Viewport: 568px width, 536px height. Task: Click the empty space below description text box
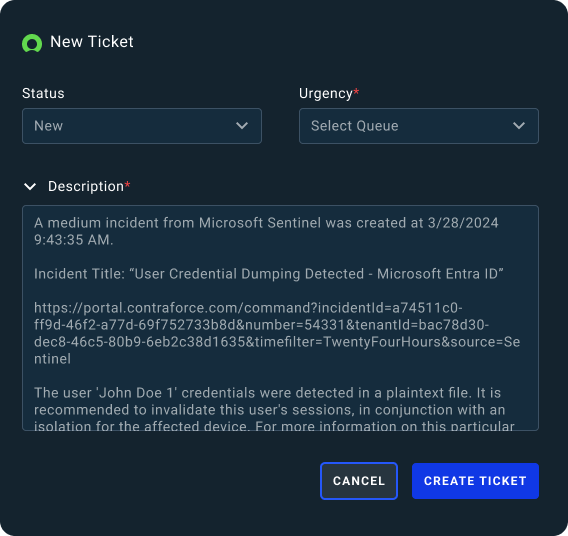coord(170,480)
